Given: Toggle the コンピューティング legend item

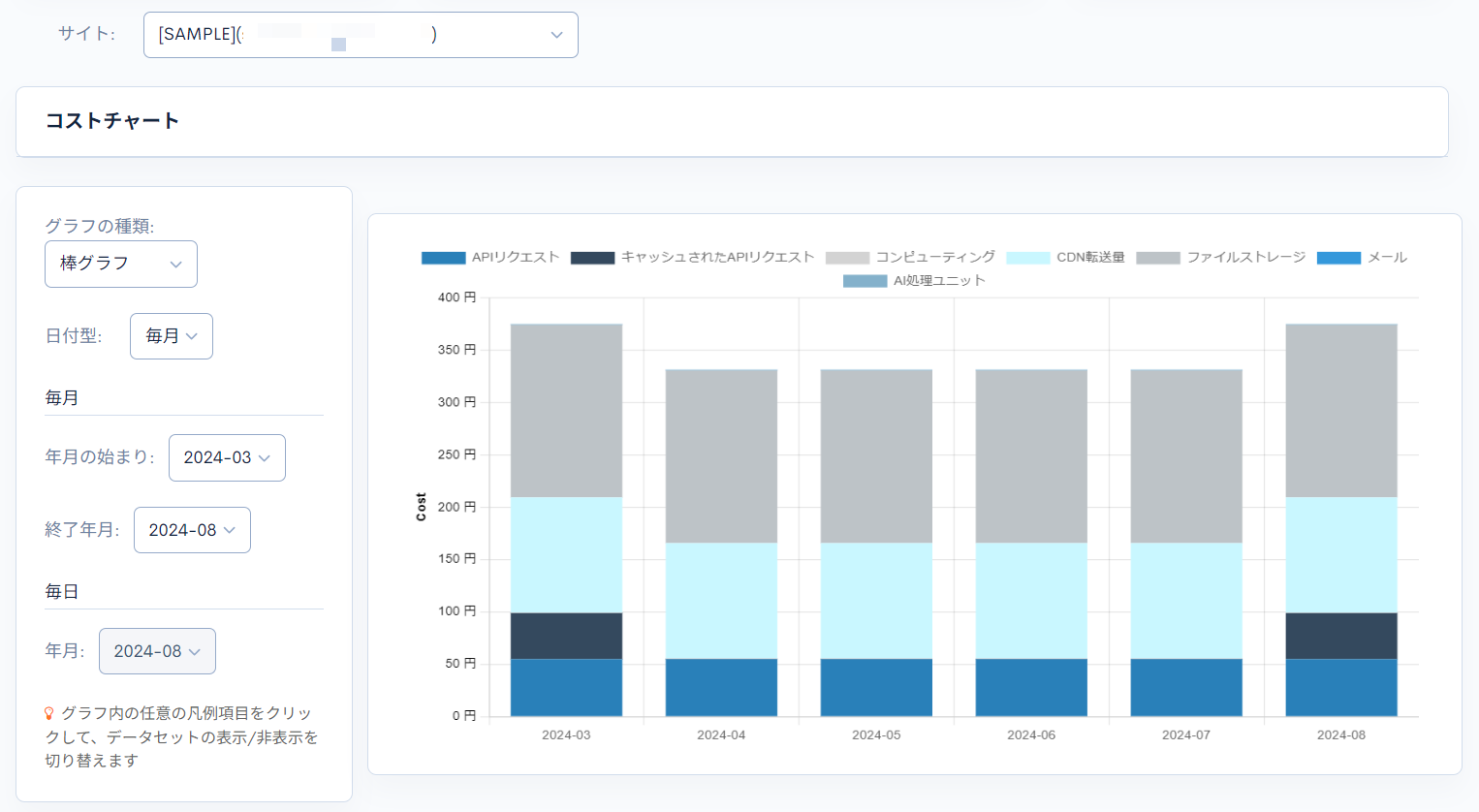Looking at the screenshot, I should [910, 257].
